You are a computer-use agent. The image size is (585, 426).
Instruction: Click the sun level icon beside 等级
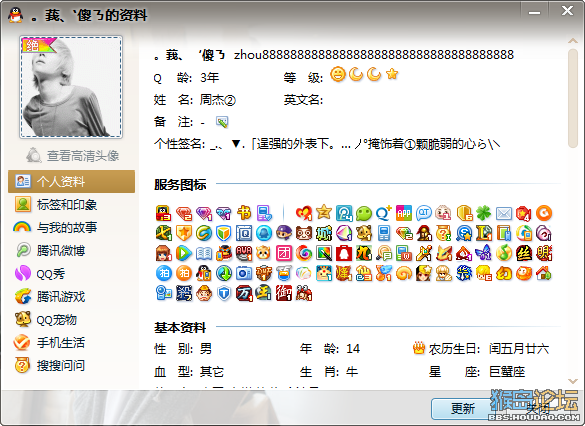[x=338, y=74]
